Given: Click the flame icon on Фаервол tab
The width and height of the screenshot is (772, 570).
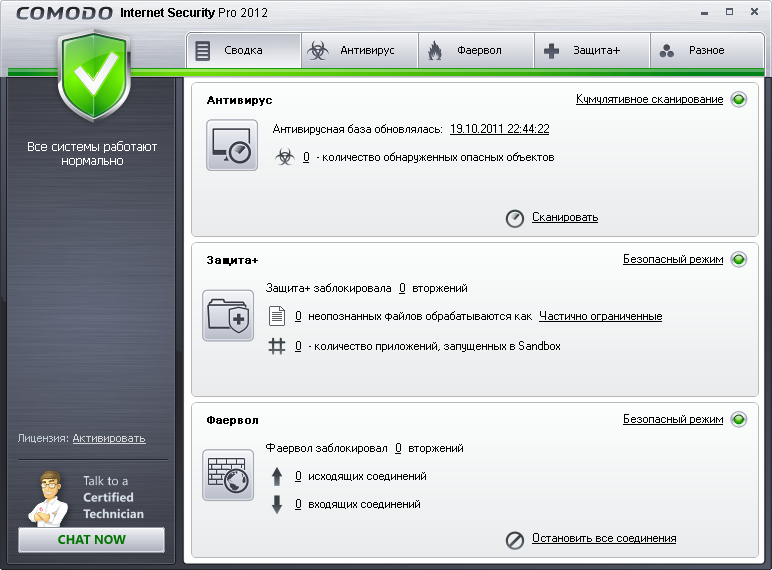Looking at the screenshot, I should (435, 50).
